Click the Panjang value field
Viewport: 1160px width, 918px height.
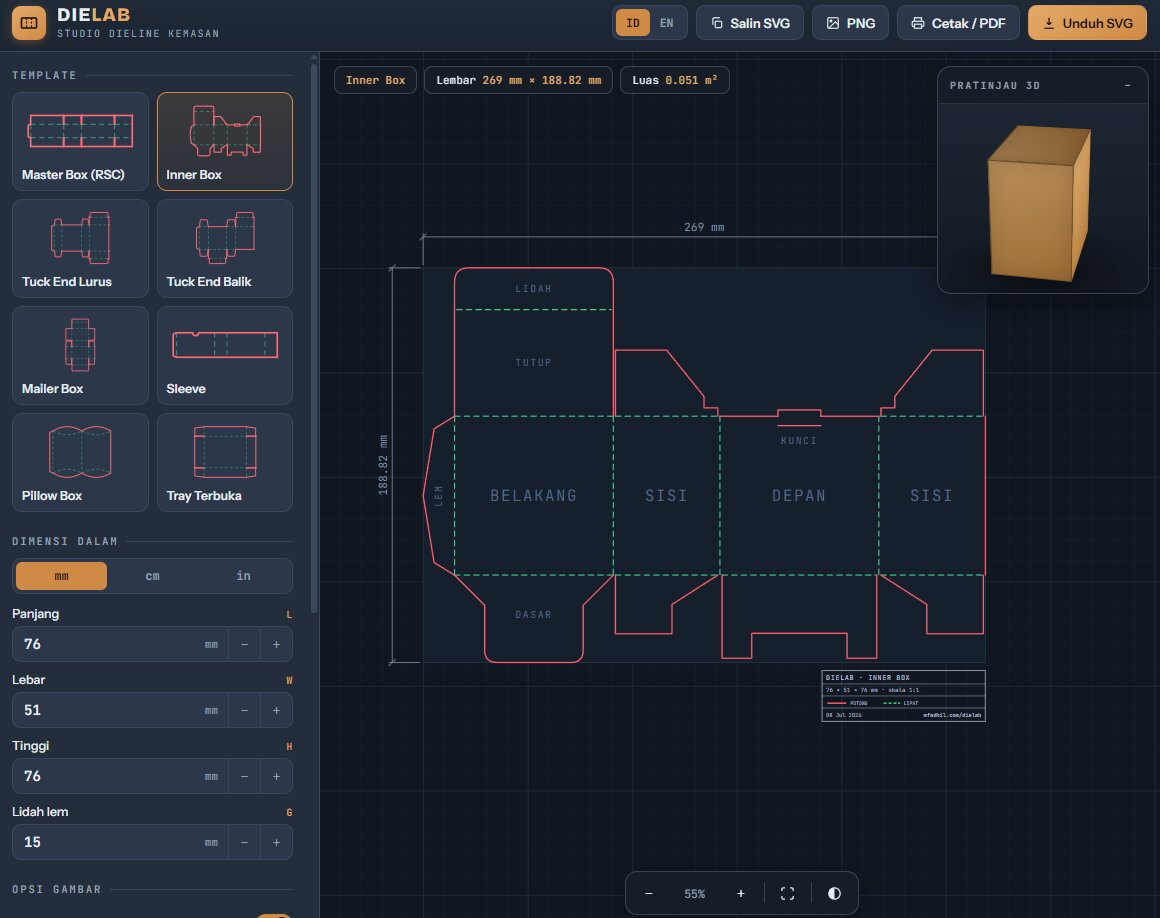coord(120,644)
